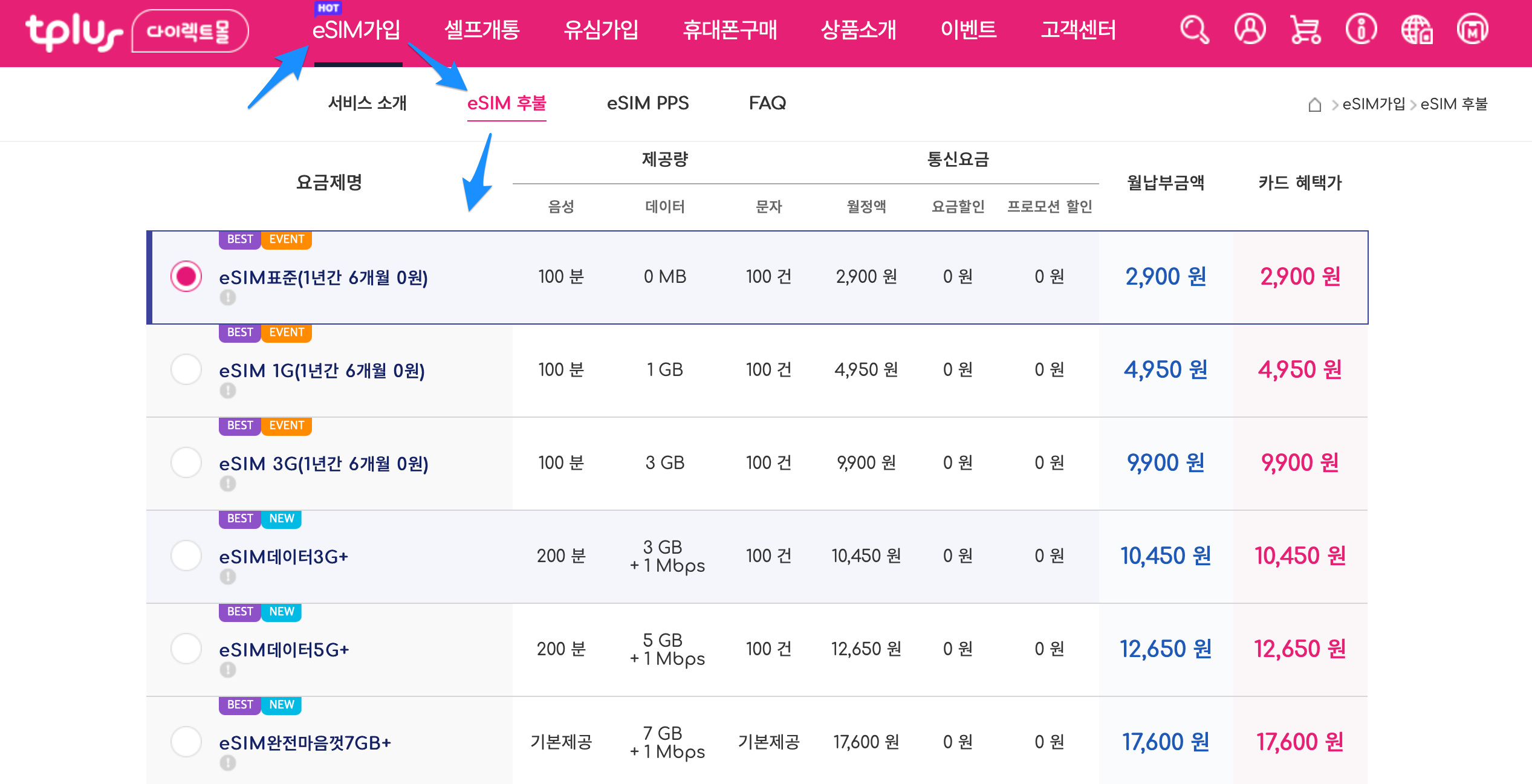
Task: Click the circled info icon in header
Action: tap(1361, 30)
